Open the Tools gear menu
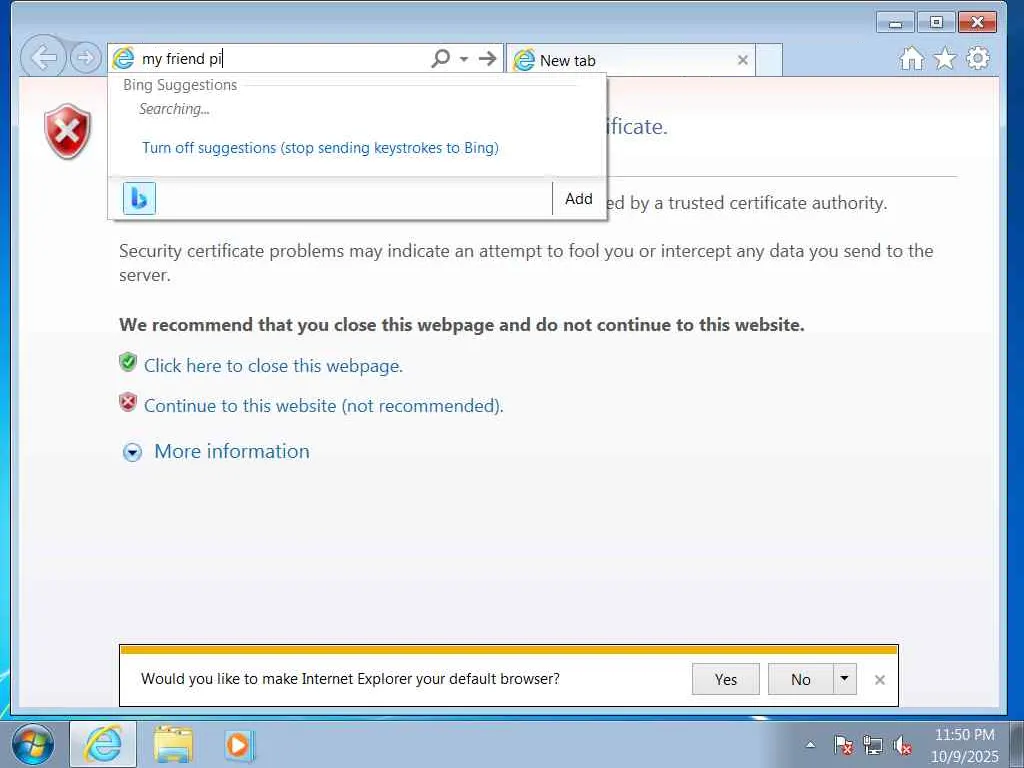 tap(978, 59)
